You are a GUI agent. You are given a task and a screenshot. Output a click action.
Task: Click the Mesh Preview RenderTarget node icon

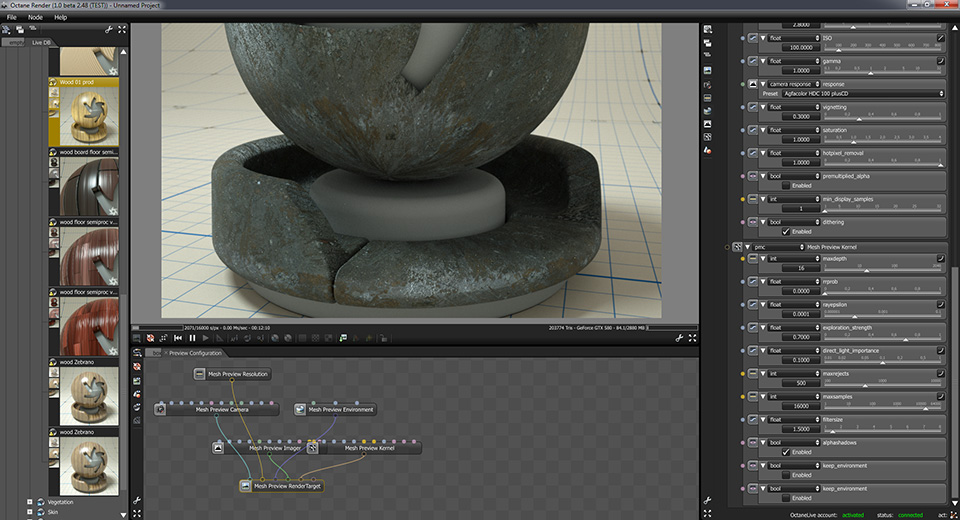click(246, 486)
